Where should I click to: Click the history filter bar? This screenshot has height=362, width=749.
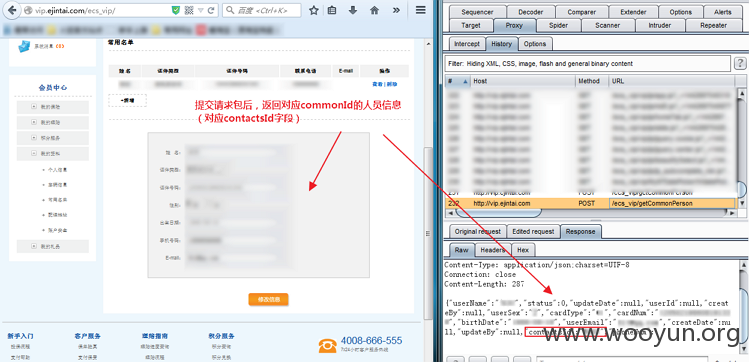[588, 64]
